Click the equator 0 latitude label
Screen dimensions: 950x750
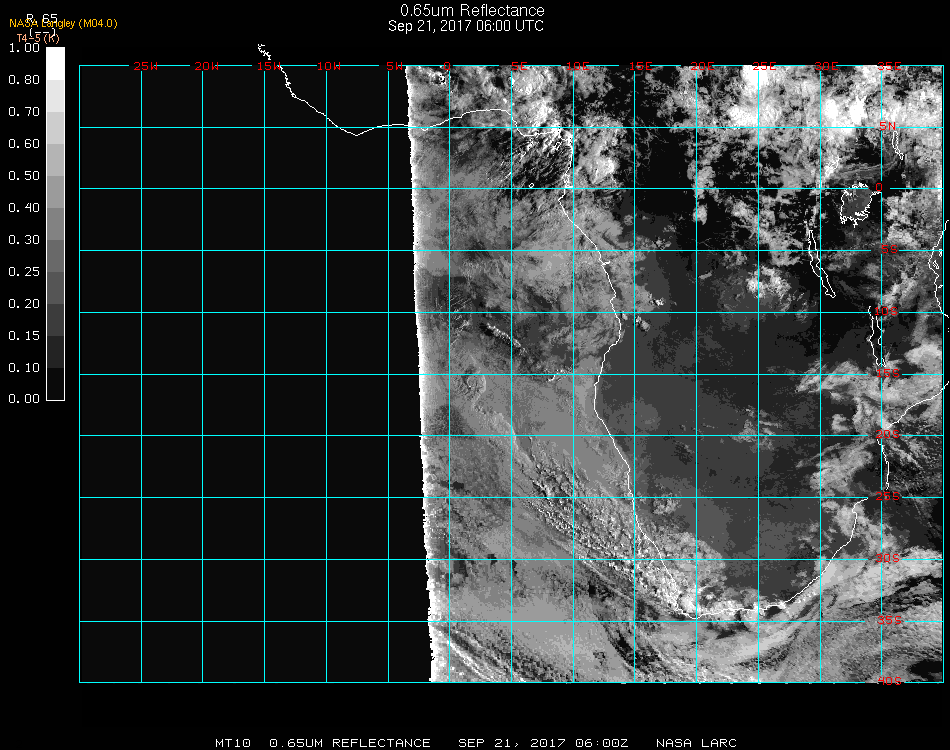point(879,187)
